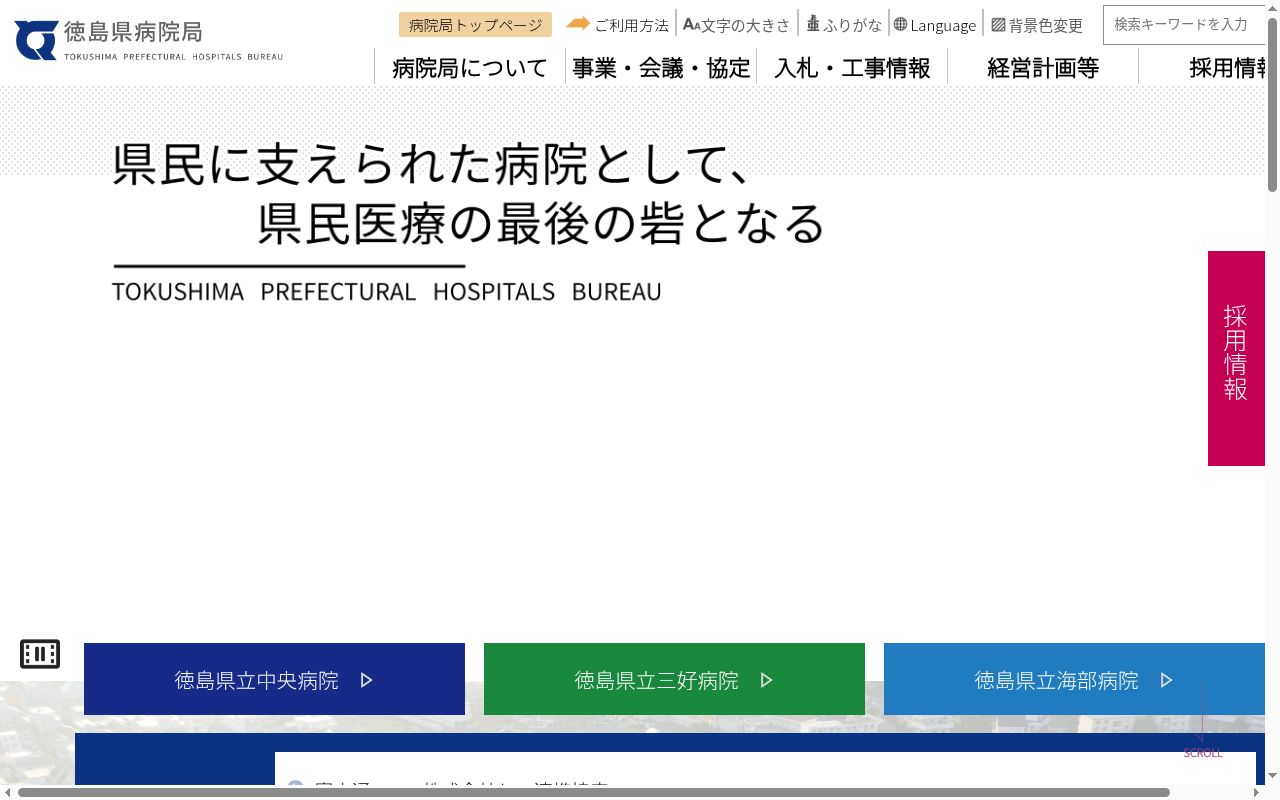Screen dimensions: 1280x800
Task: Open the 採用情報 menu in navigation bar
Action: click(1203, 67)
